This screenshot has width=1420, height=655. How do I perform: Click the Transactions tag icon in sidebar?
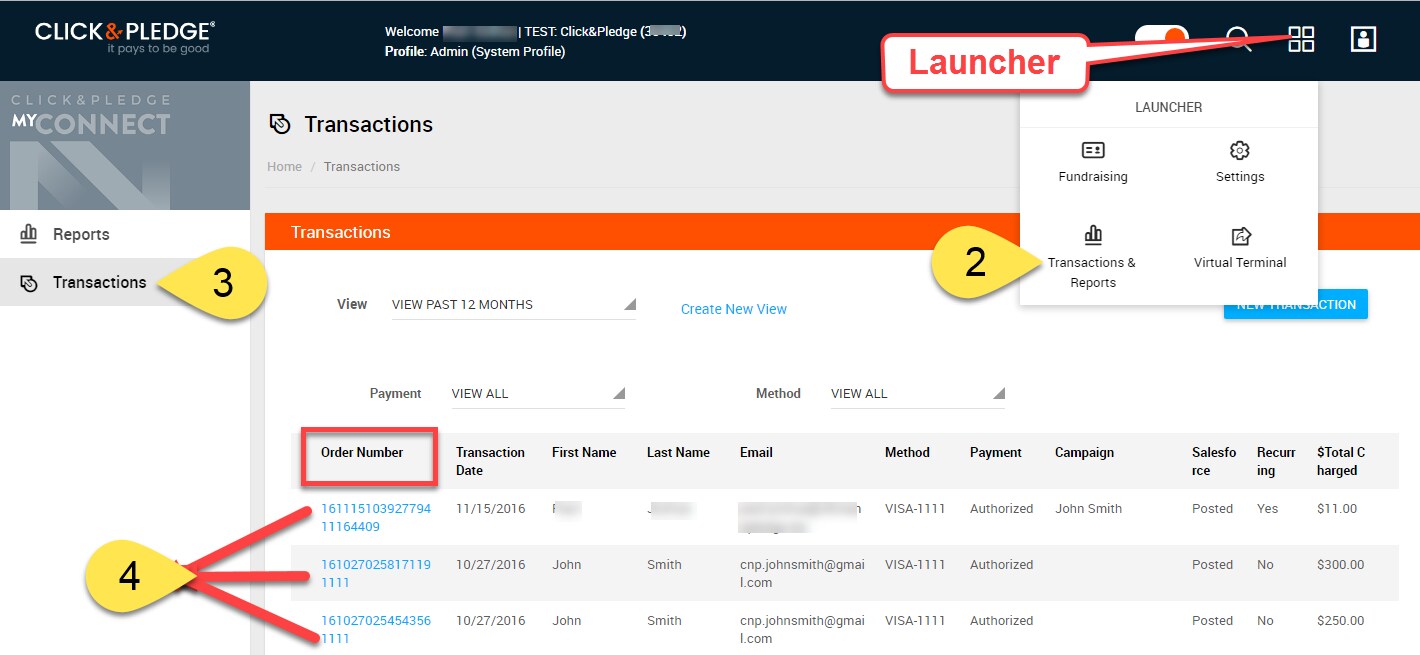click(29, 283)
